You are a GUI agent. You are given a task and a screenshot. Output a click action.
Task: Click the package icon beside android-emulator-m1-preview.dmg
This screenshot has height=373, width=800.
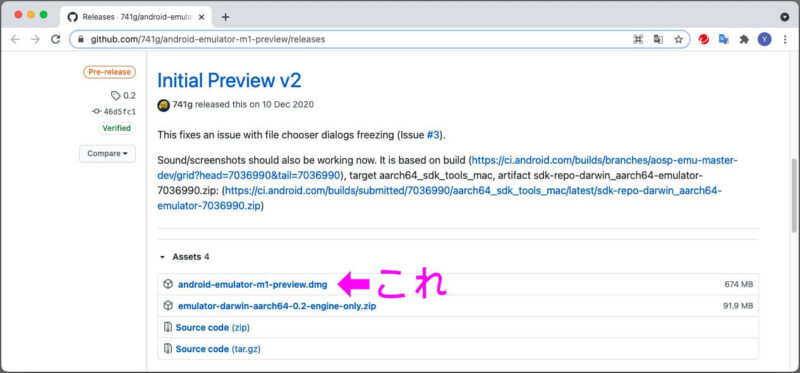[168, 284]
